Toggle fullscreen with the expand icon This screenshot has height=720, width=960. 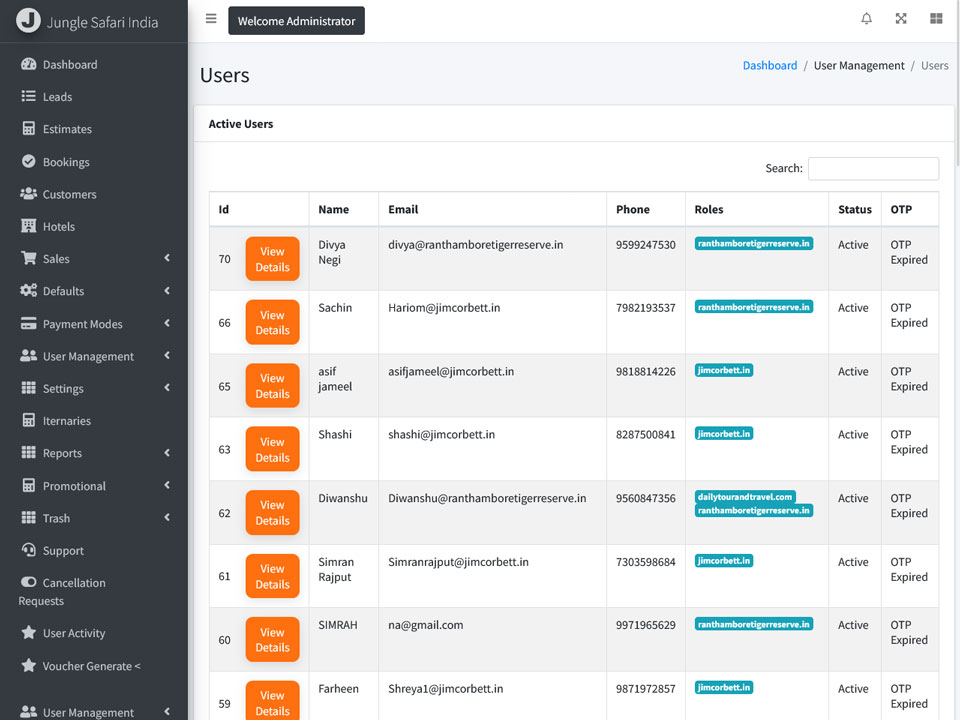pyautogui.click(x=901, y=19)
